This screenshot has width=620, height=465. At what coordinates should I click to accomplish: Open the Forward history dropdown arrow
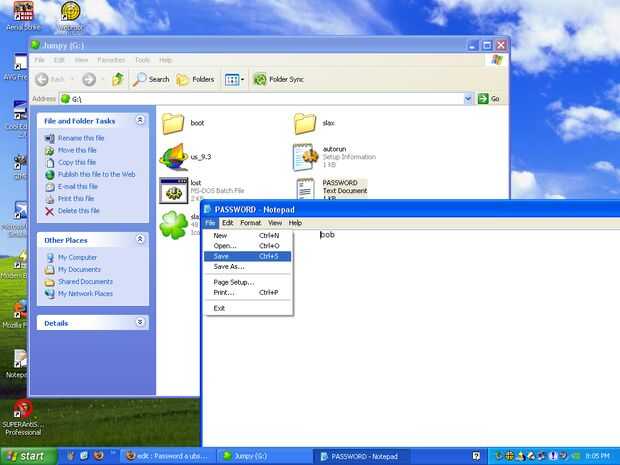pyautogui.click(x=102, y=79)
